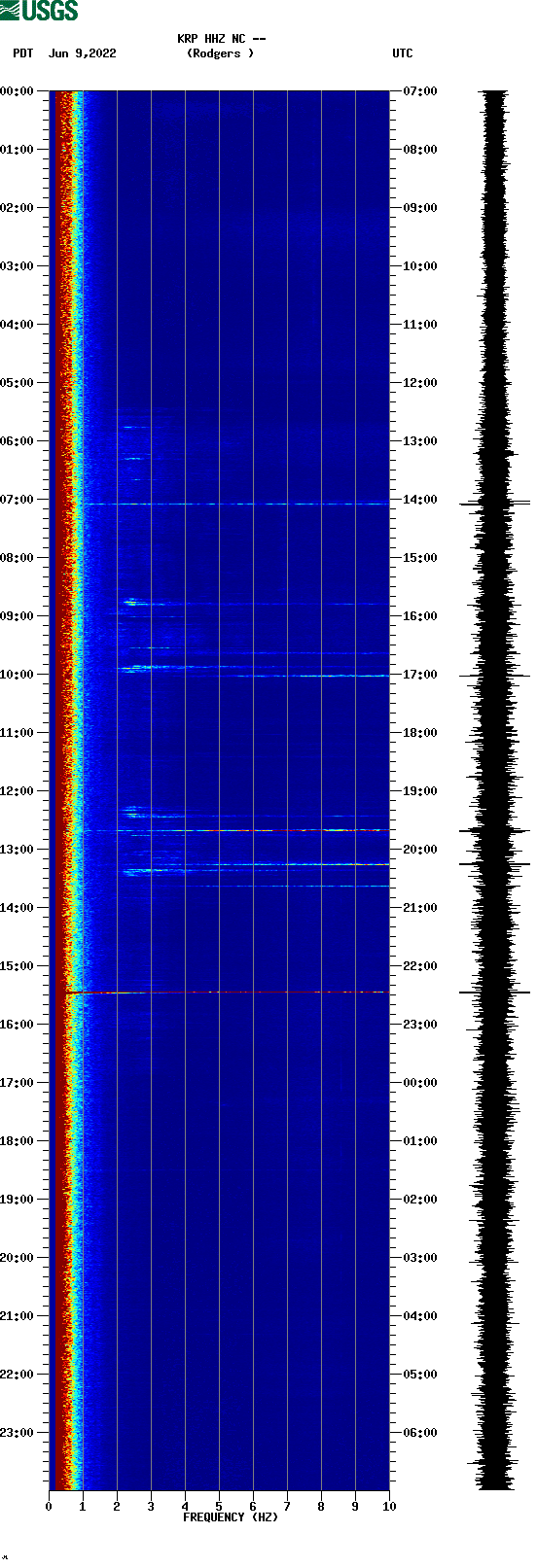
Task: Click the 08:00 UTC label on right axis
Action: pyautogui.click(x=420, y=150)
